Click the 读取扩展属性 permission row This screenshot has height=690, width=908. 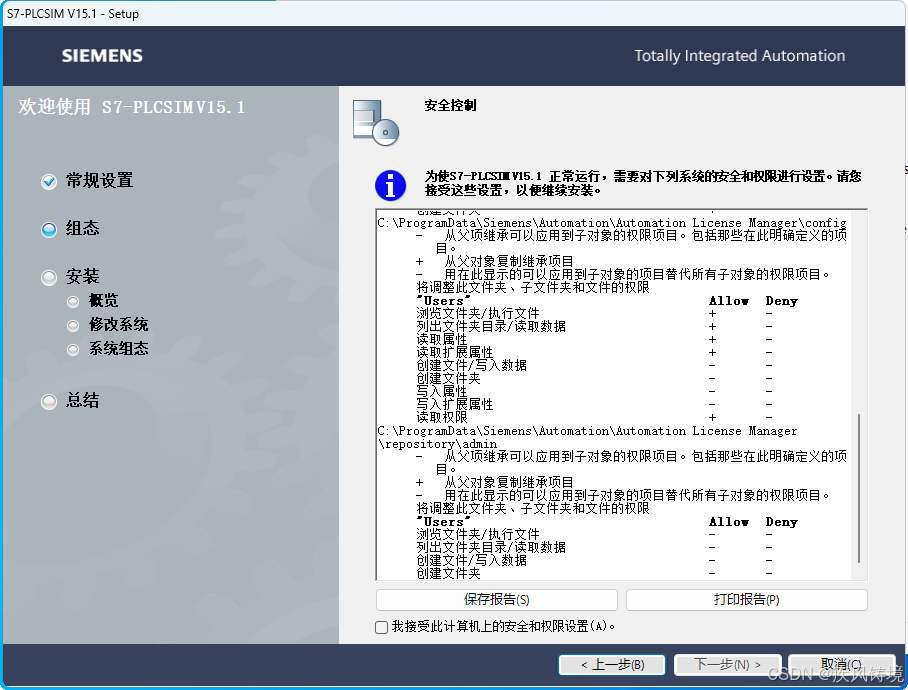[594, 353]
